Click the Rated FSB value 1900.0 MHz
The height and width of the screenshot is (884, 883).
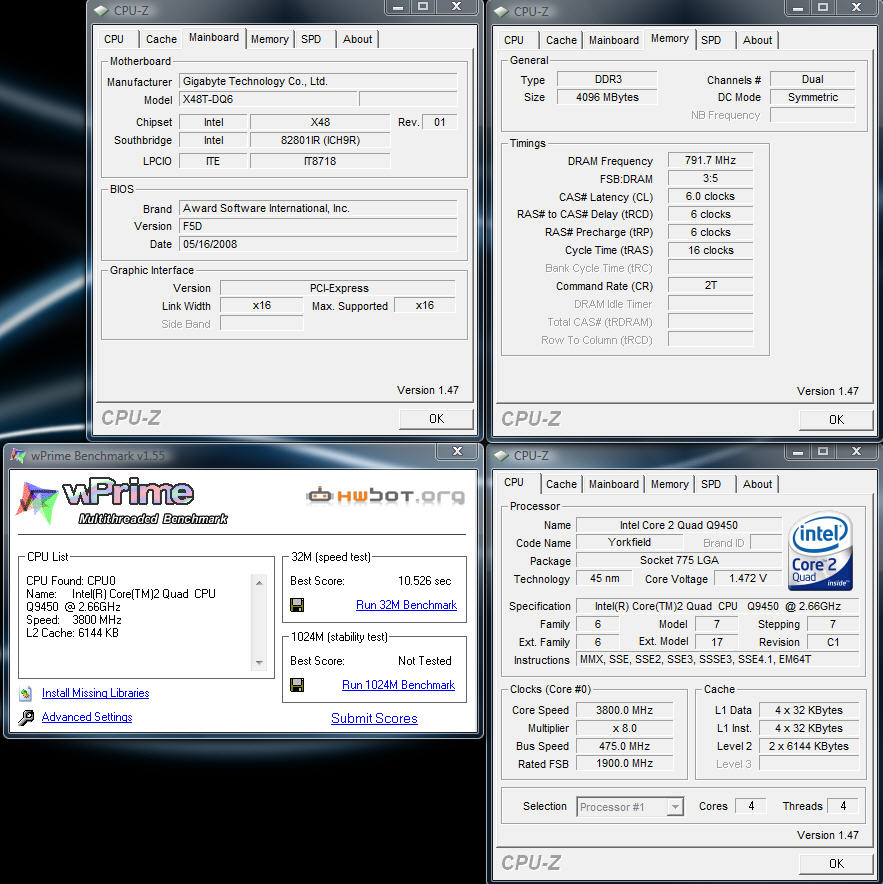[625, 763]
